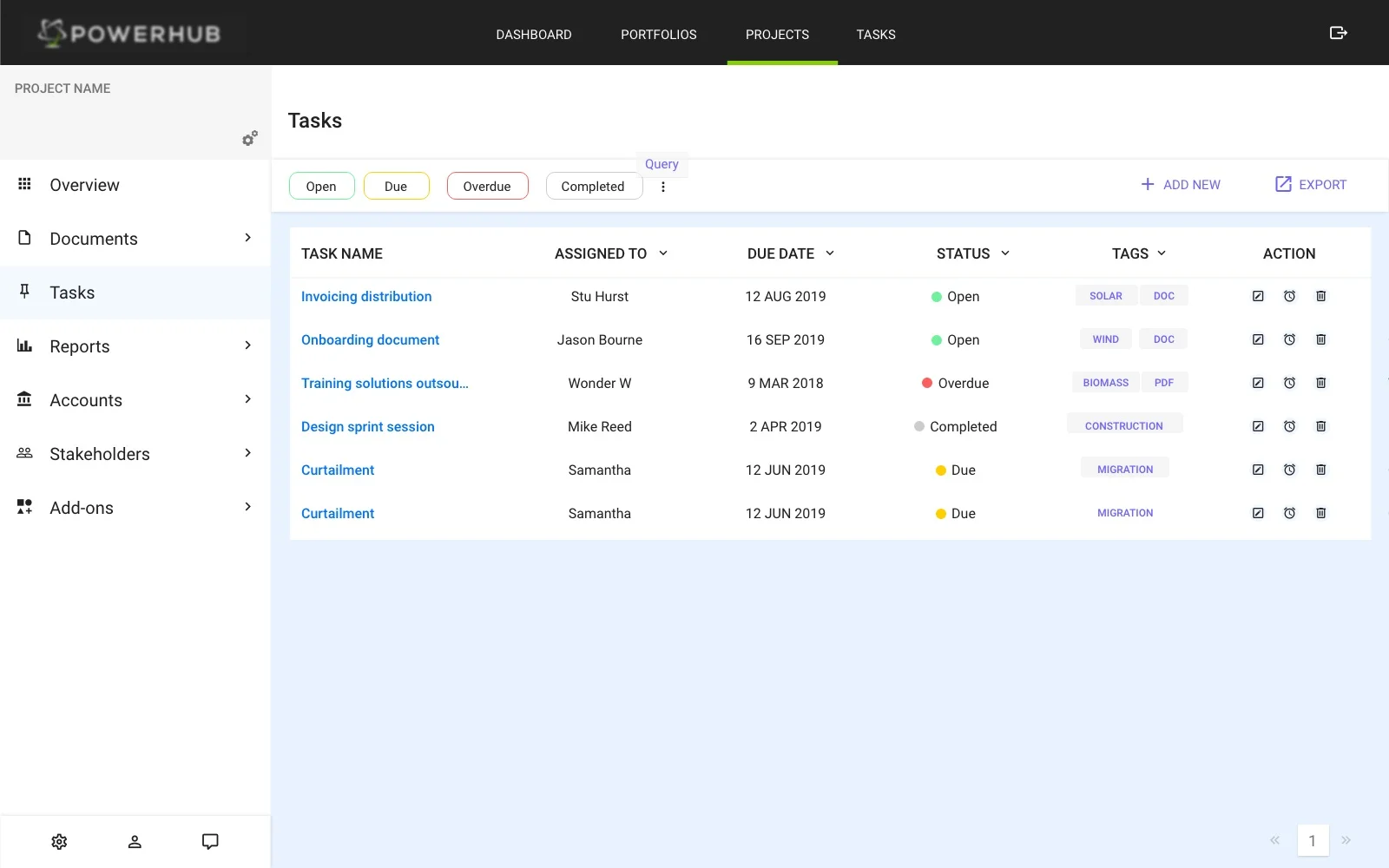
Task: Open the Onboarding document task link
Action: (371, 340)
